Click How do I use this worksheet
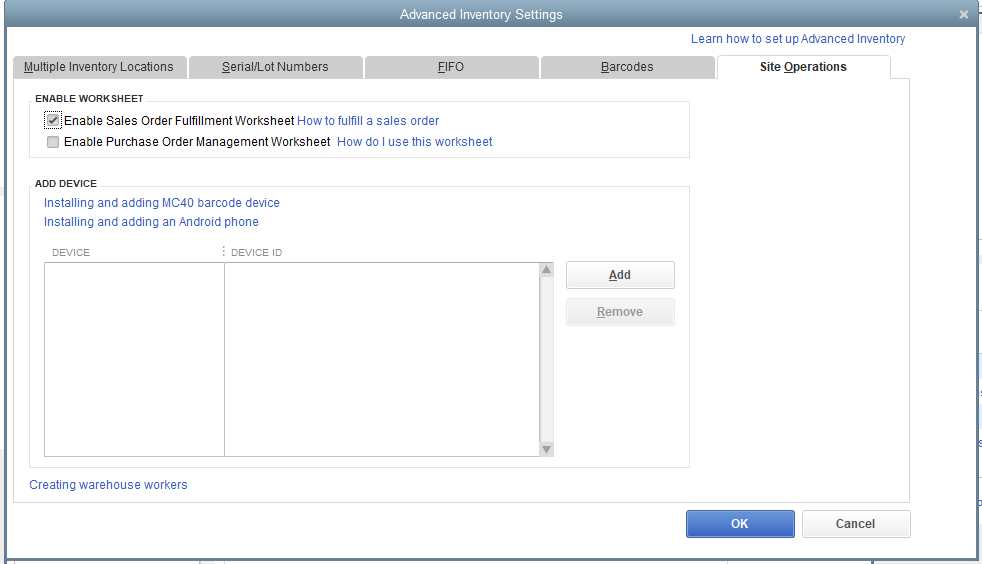The width and height of the screenshot is (982, 564). click(415, 142)
